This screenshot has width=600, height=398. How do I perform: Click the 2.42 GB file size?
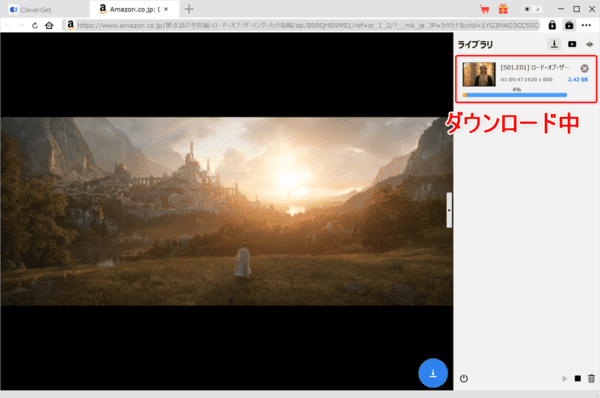[578, 80]
